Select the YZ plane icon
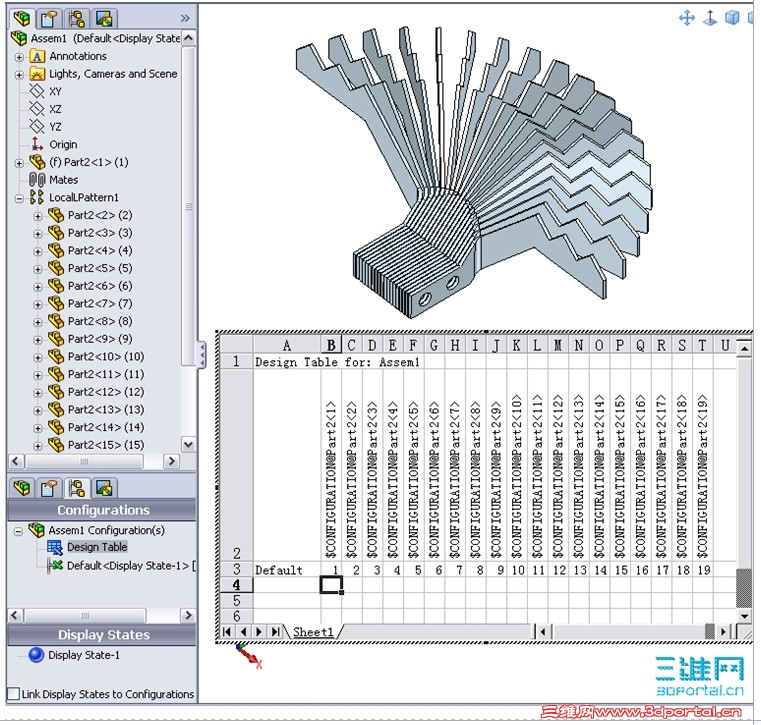Viewport: 761px width, 725px height. pyautogui.click(x=37, y=127)
